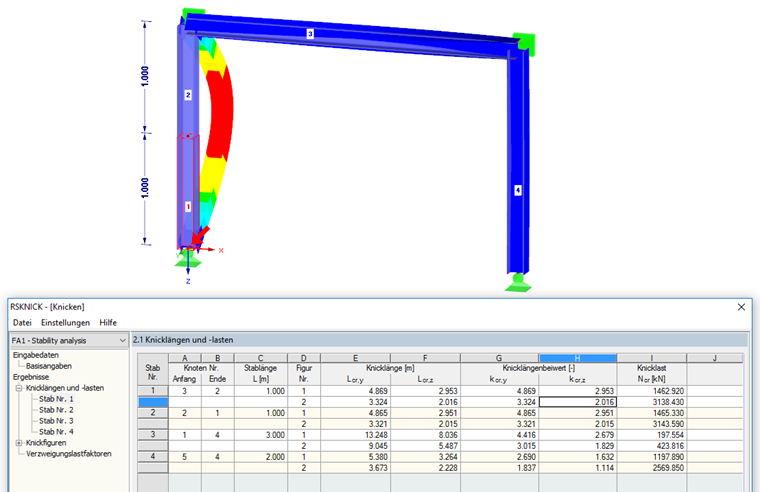Viewport: 760px width, 492px height.
Task: Click the red load arrow at column base
Action: [x=200, y=236]
